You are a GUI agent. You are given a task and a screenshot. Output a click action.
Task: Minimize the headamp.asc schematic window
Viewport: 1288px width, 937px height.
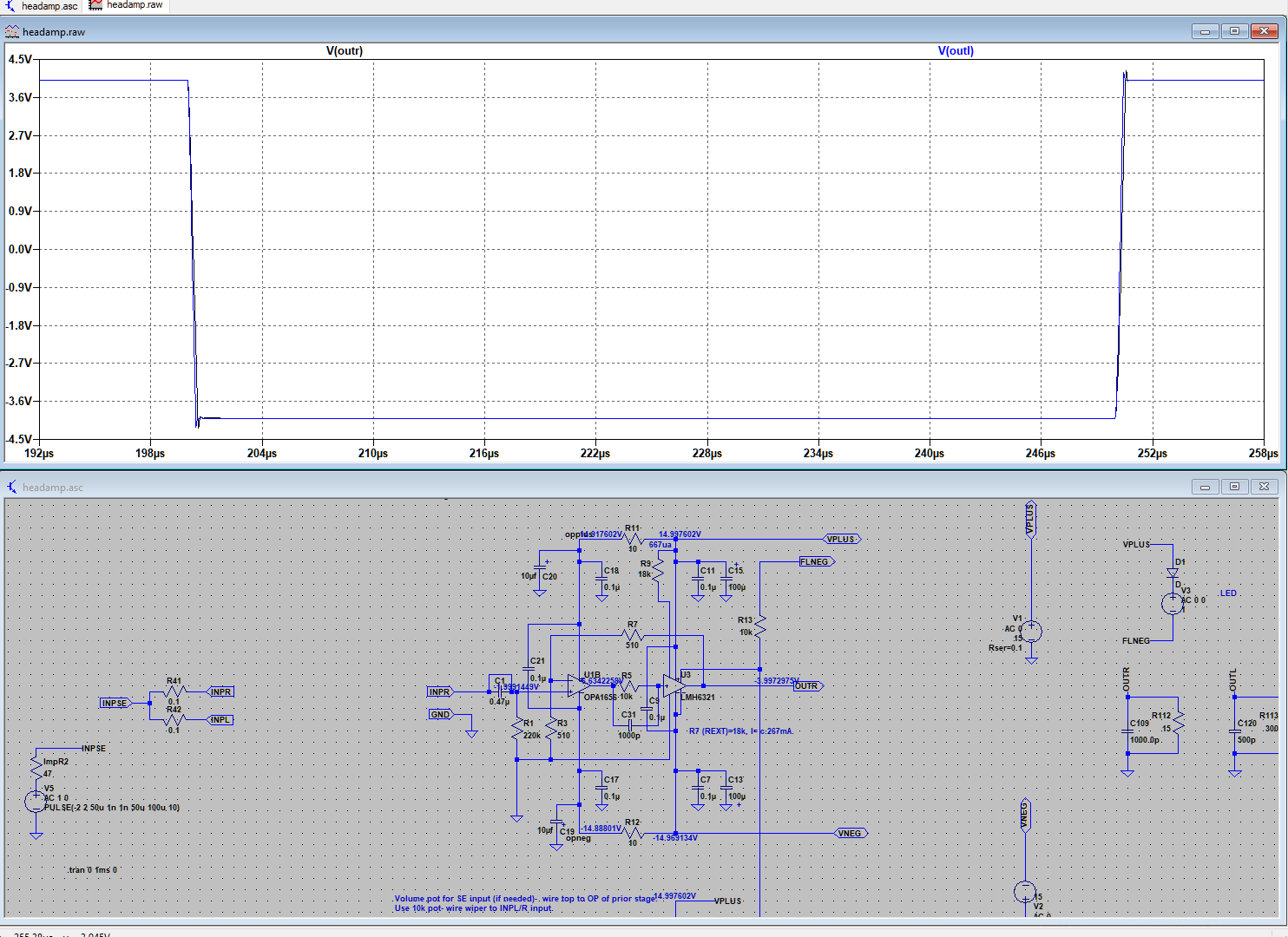[1205, 487]
